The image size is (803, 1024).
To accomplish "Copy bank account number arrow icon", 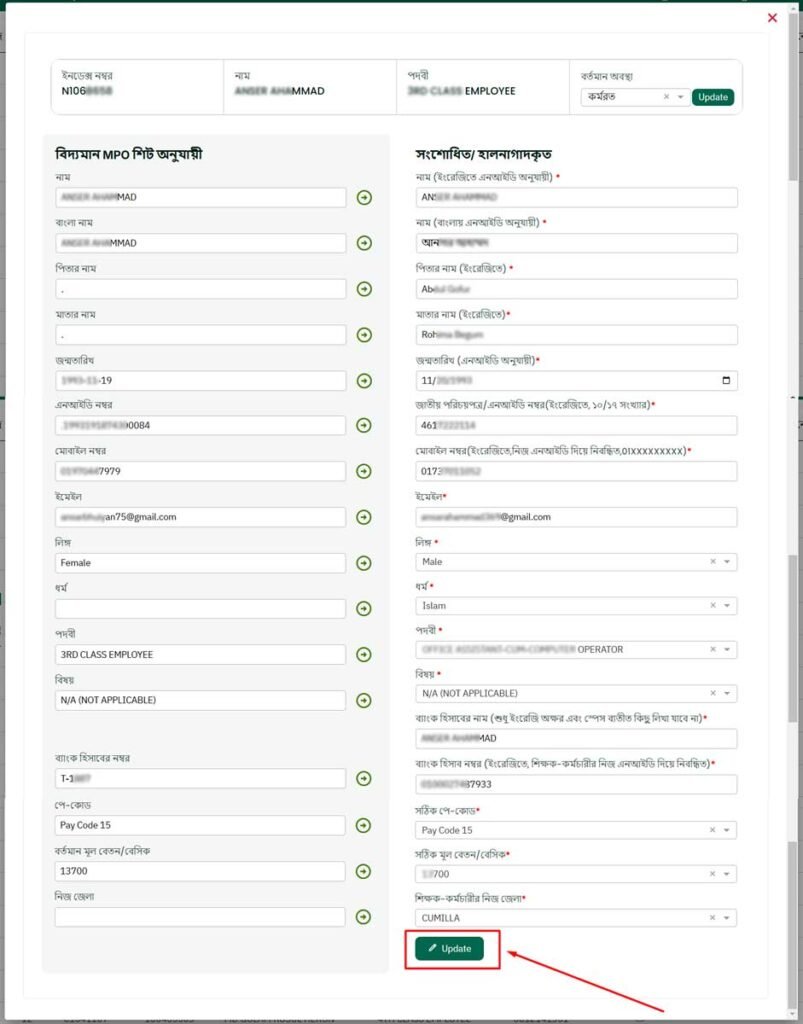I will (x=364, y=778).
